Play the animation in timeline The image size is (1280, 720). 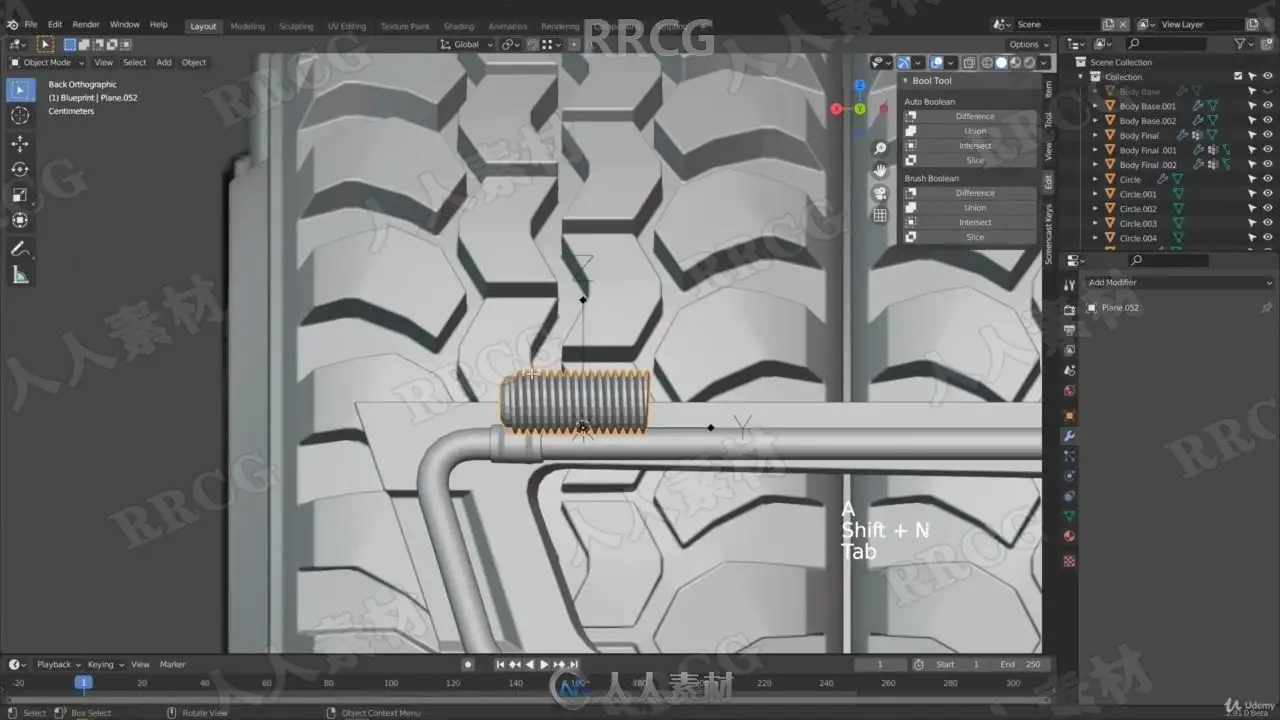(544, 664)
